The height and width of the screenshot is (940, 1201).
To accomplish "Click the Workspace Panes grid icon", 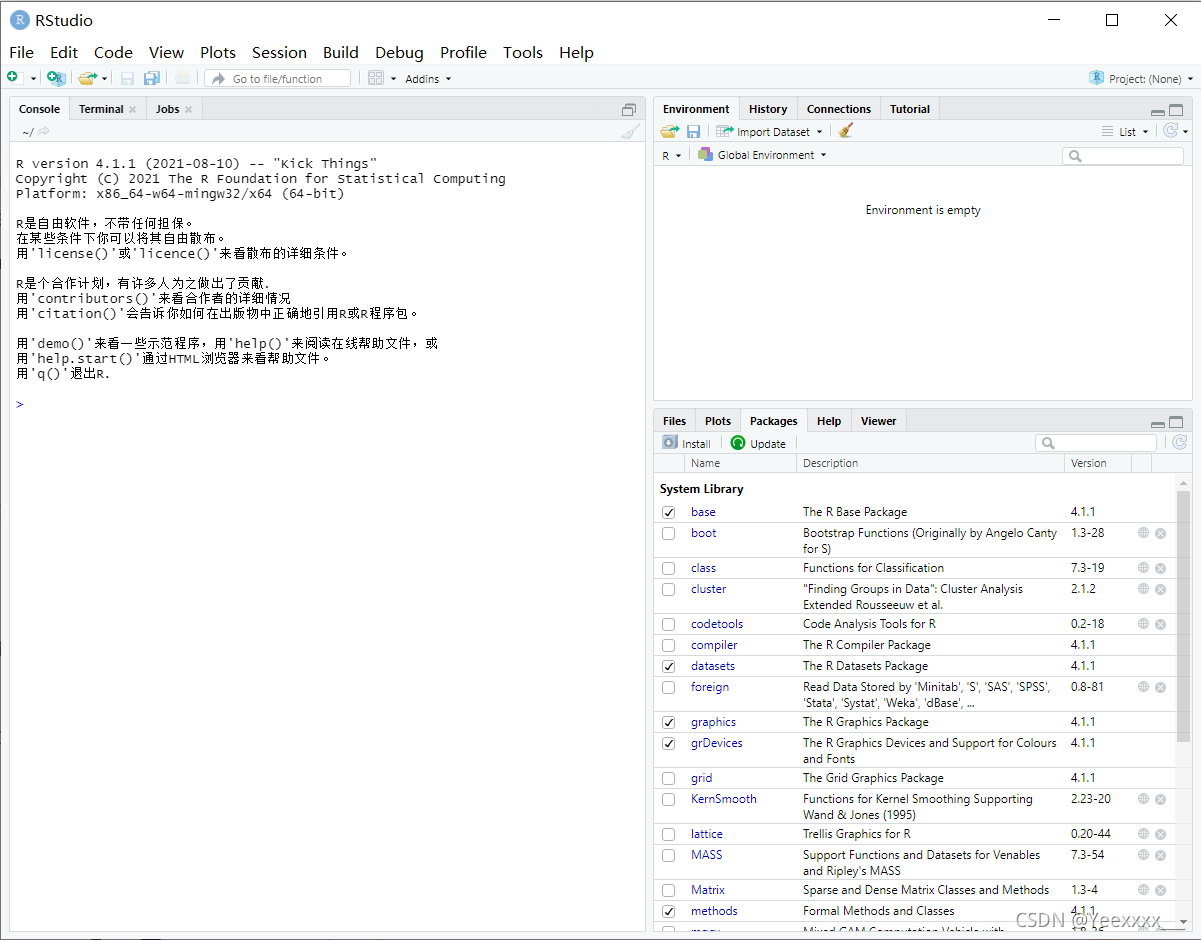I will coord(376,78).
